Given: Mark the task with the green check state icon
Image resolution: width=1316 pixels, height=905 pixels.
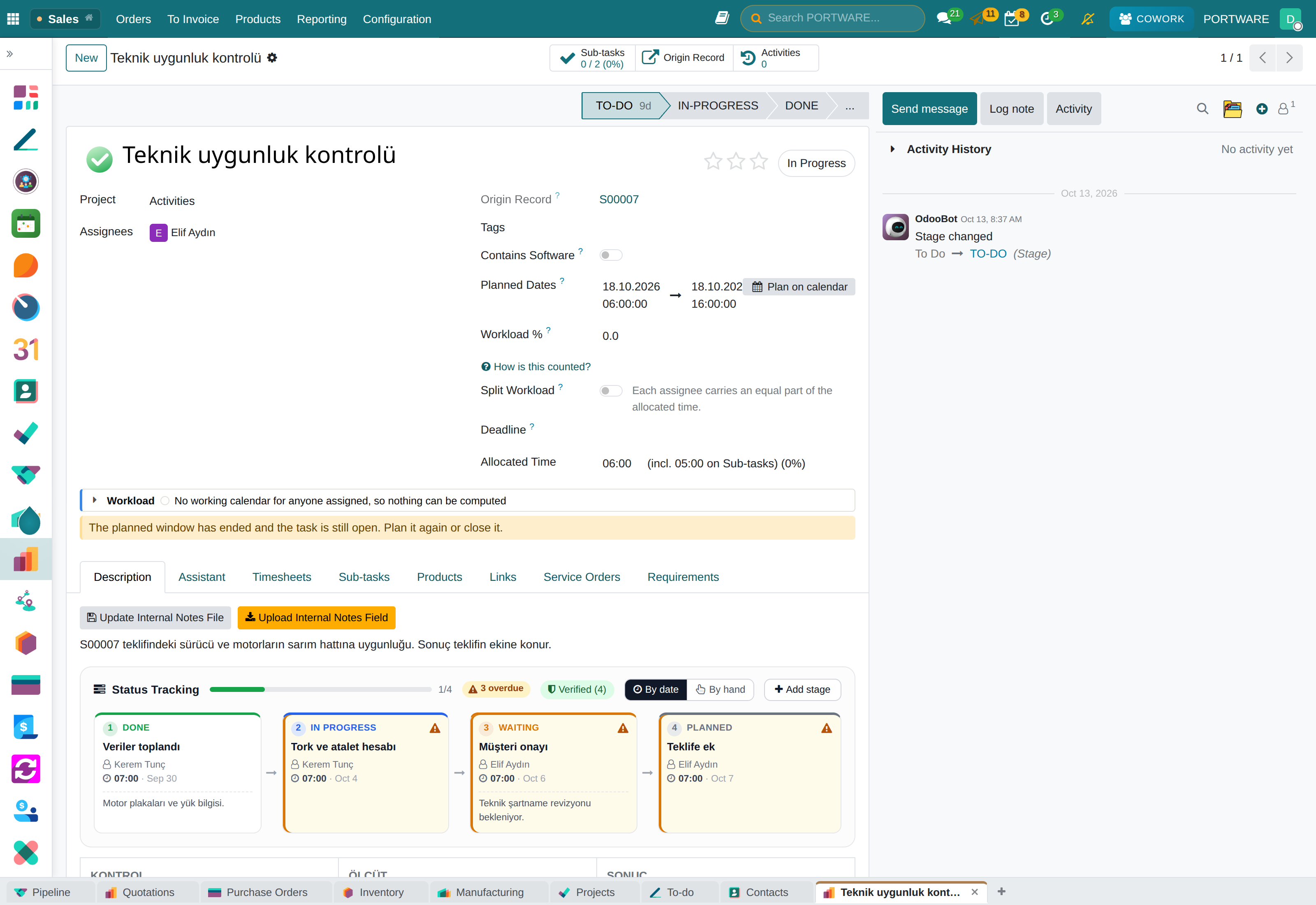Looking at the screenshot, I should [99, 159].
